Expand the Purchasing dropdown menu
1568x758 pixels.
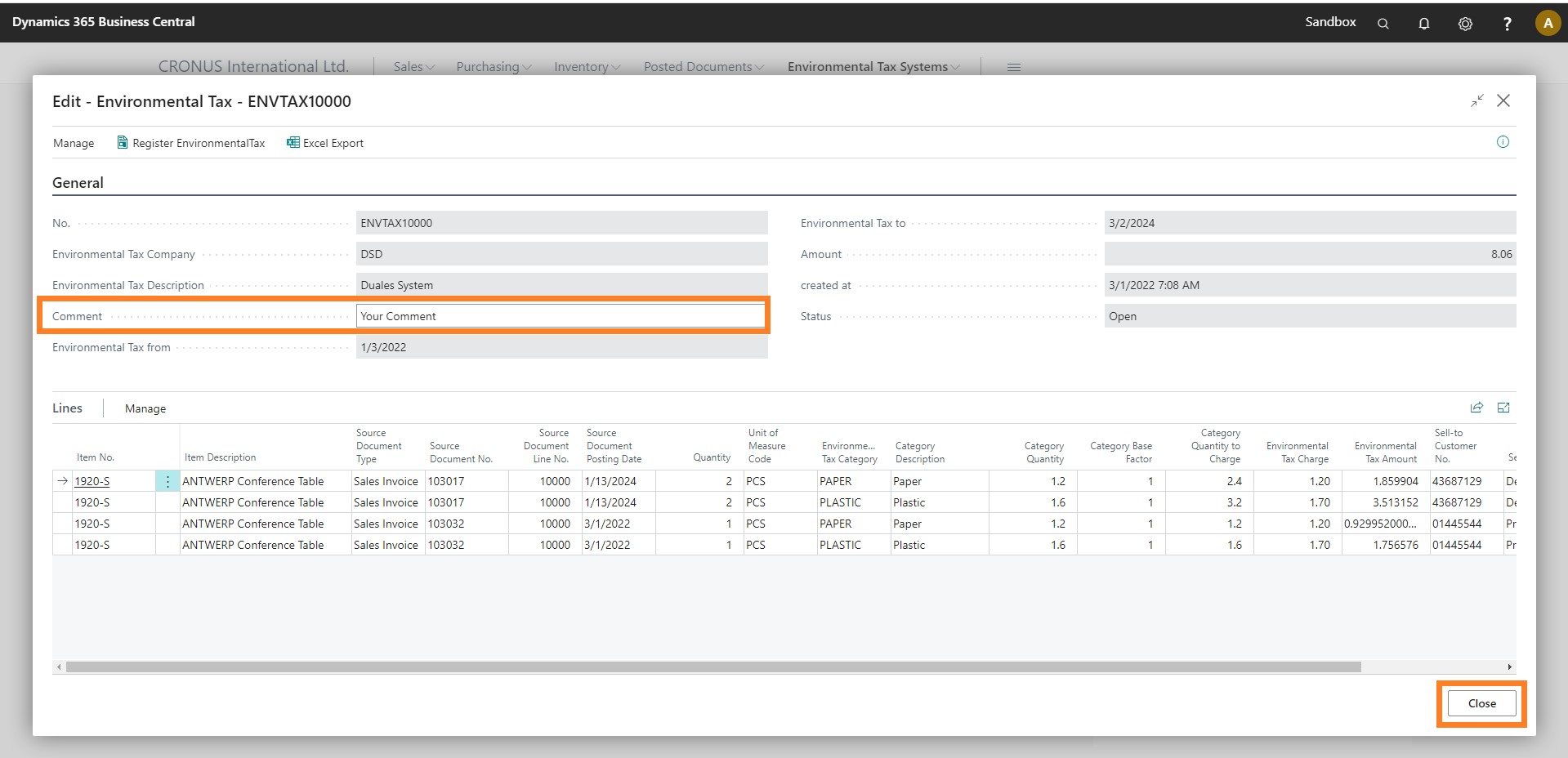click(x=494, y=67)
